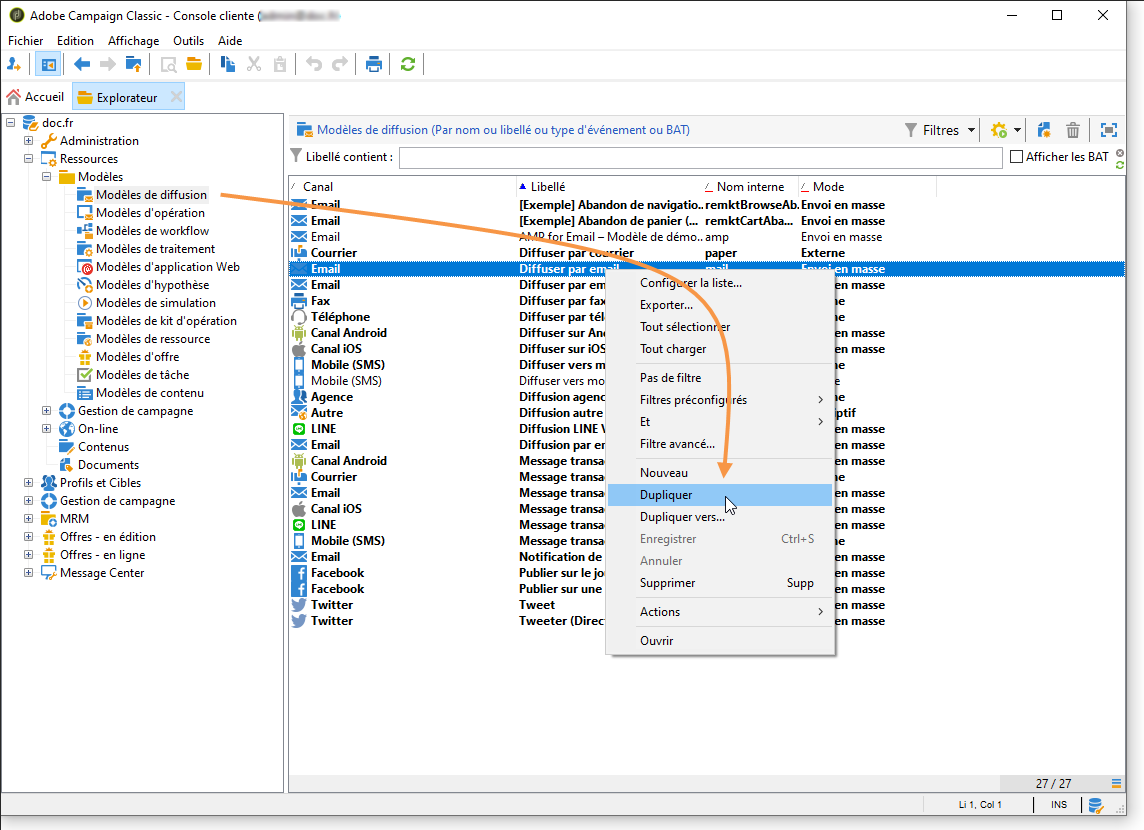This screenshot has width=1144, height=830.
Task: Open the Filtres dropdown
Action: click(x=940, y=130)
